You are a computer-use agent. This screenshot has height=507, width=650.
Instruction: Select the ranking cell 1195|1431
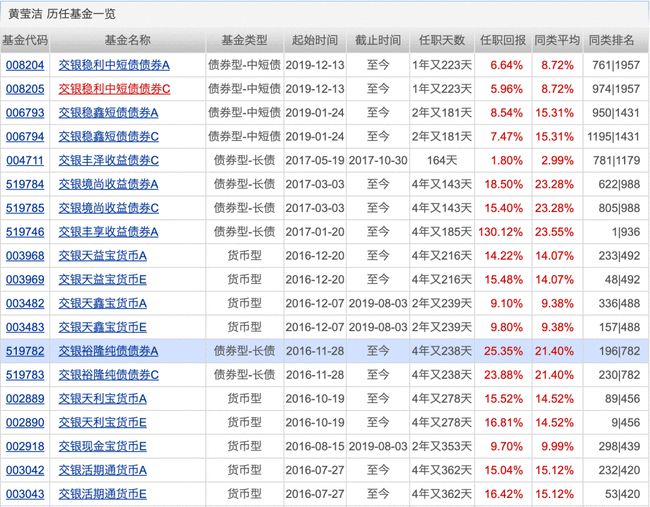(x=614, y=137)
